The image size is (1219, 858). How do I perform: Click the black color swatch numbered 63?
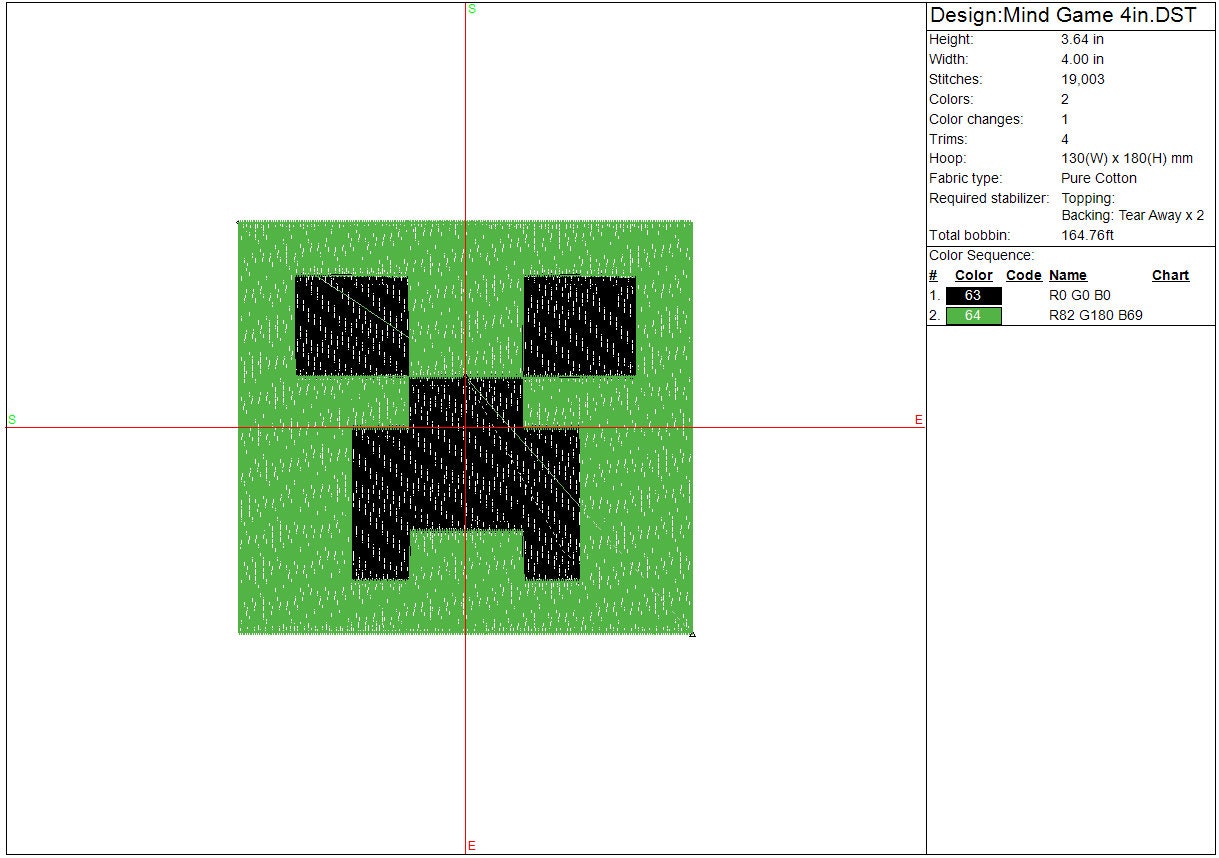(x=973, y=296)
